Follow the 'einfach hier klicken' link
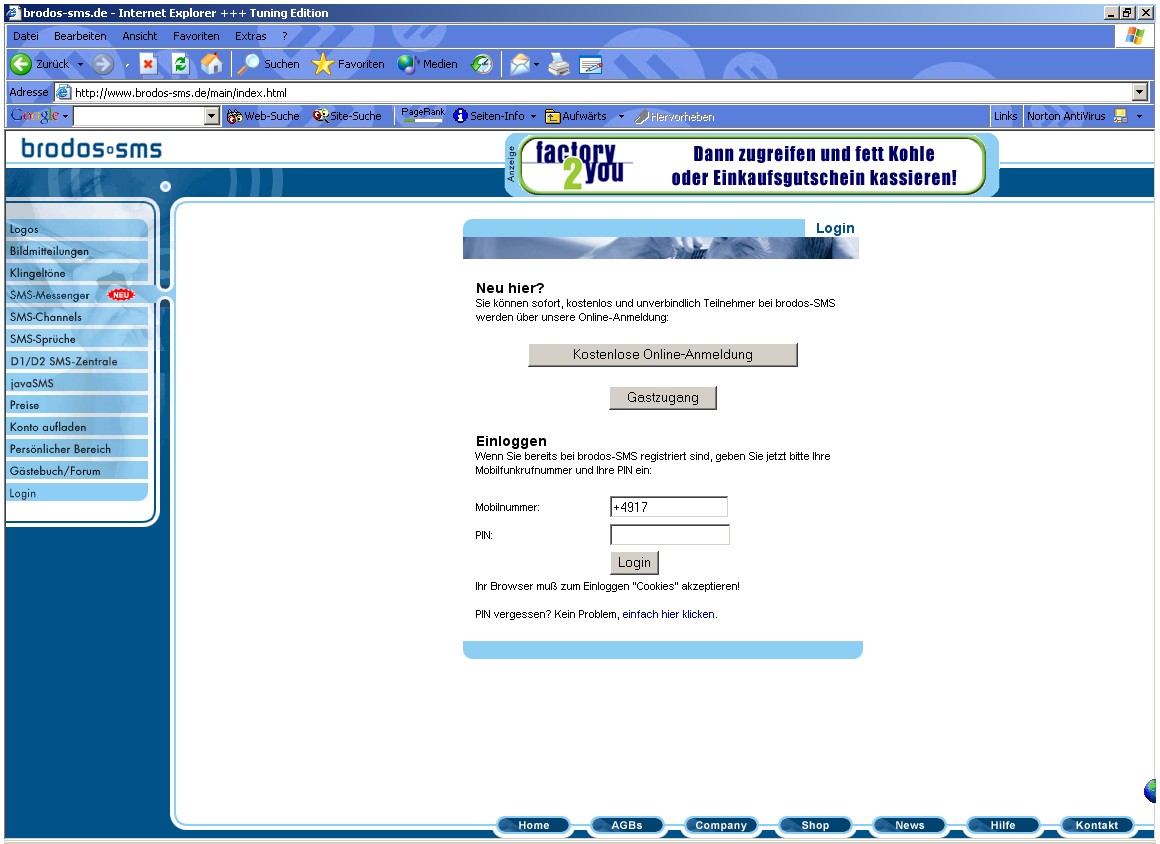Image resolution: width=1160 pixels, height=844 pixels. 669,615
